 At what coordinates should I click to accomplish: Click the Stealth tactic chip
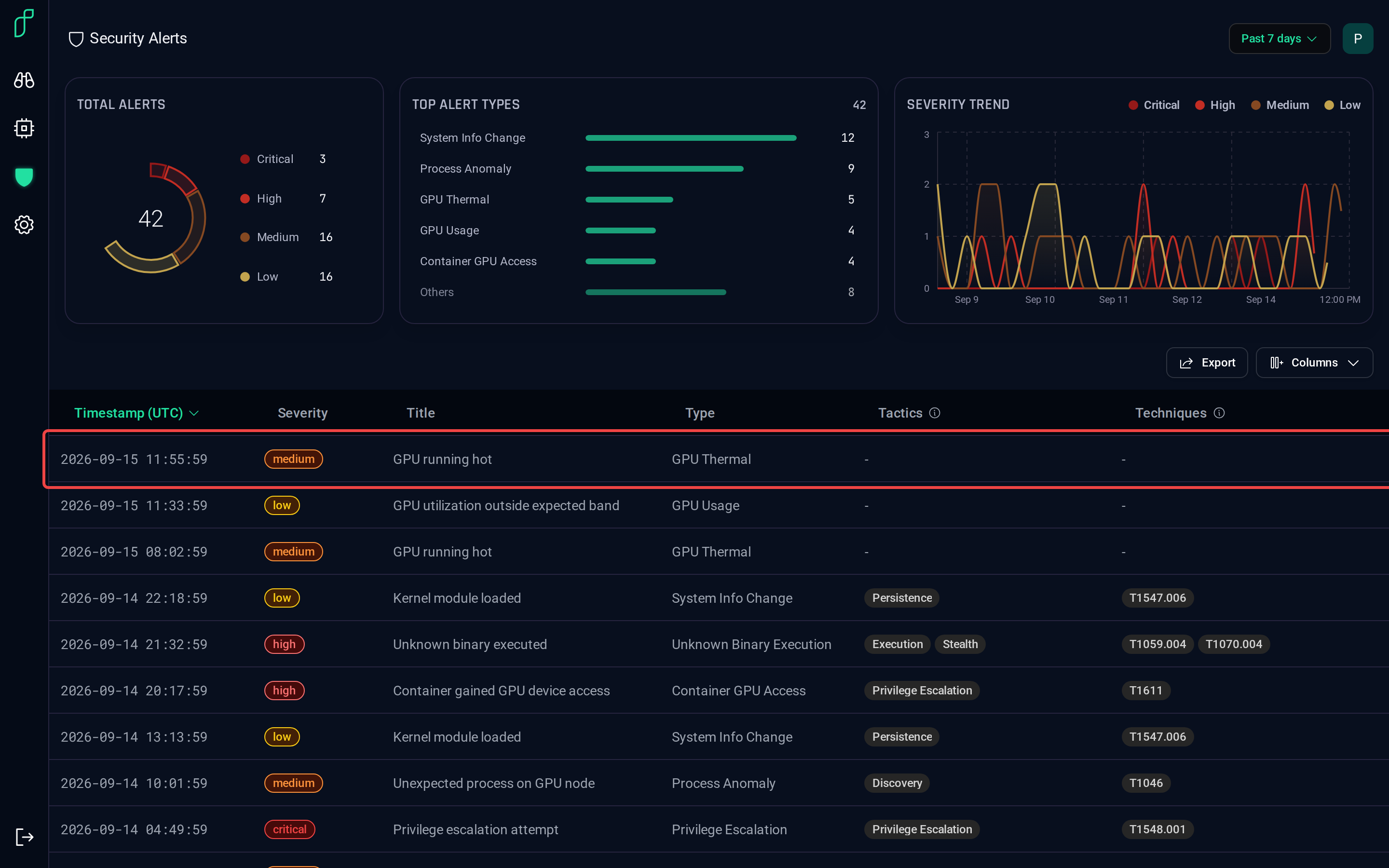pyautogui.click(x=960, y=644)
